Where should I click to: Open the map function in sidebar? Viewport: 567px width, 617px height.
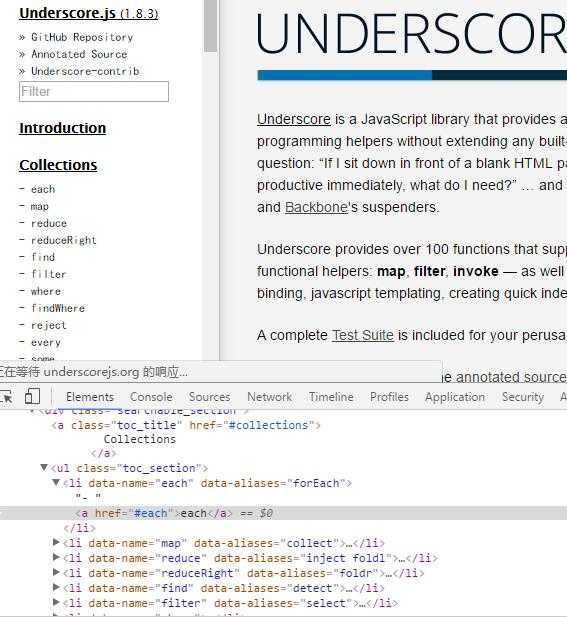point(40,206)
